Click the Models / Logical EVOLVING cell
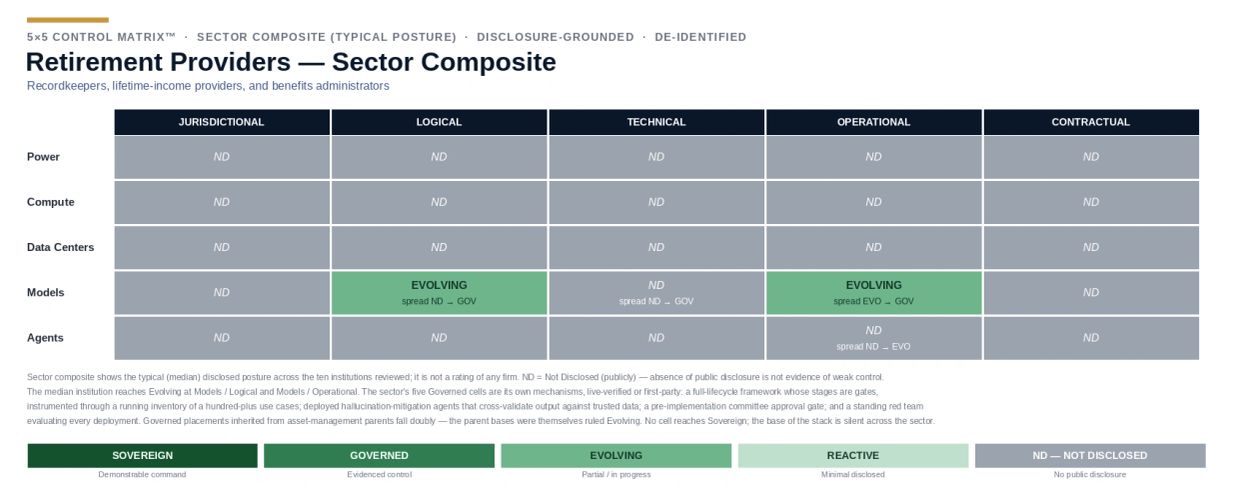Image resolution: width=1240 pixels, height=486 pixels. point(439,293)
